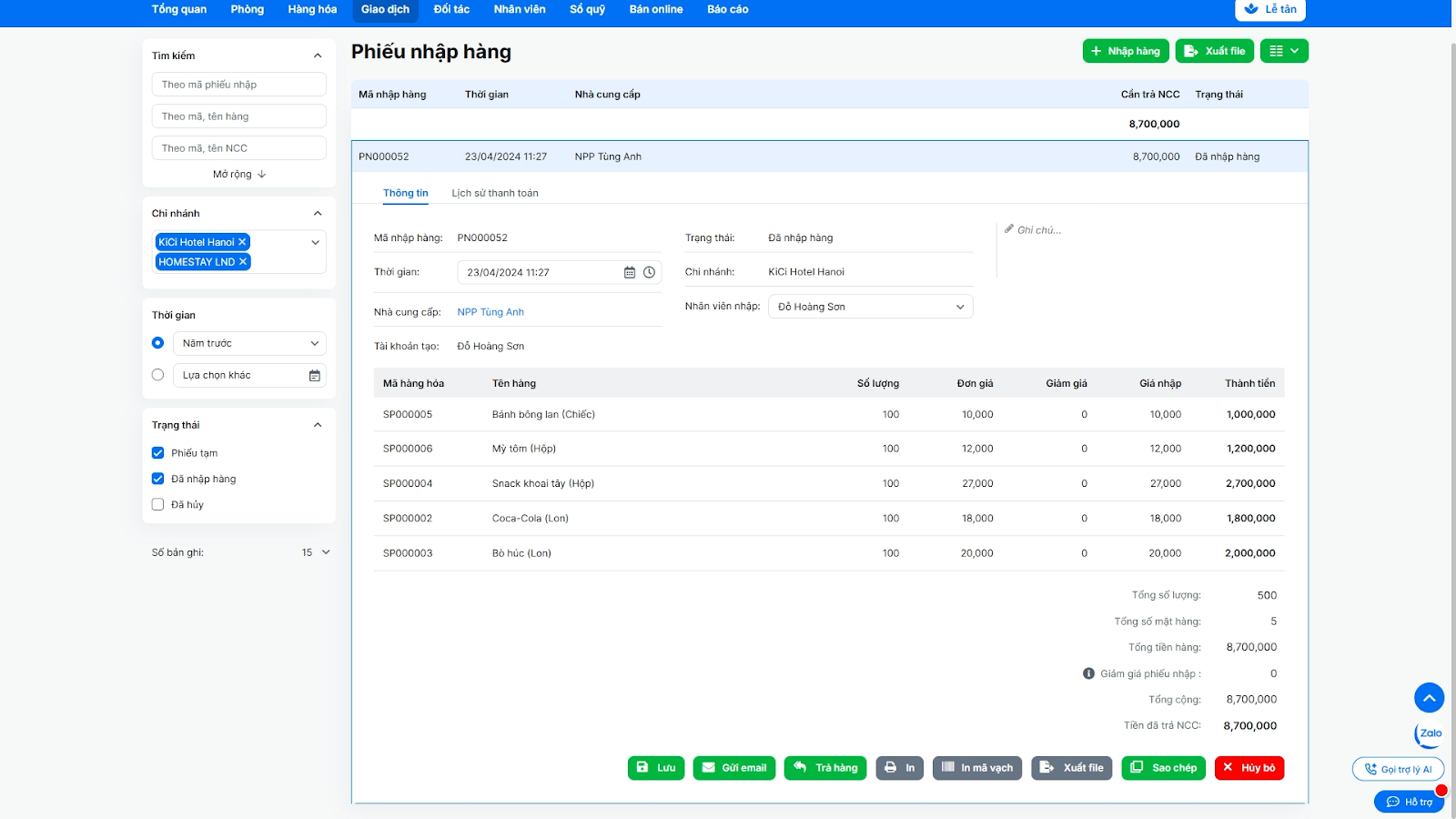The width and height of the screenshot is (1456, 819).
Task: Open the Sổ quỹ menu
Action: pos(588,9)
